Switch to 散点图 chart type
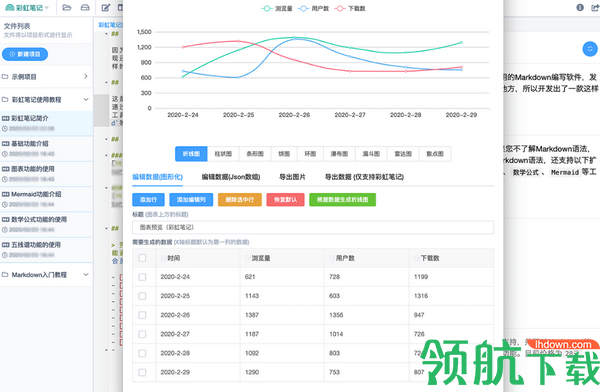This screenshot has height=392, width=600. click(x=435, y=154)
